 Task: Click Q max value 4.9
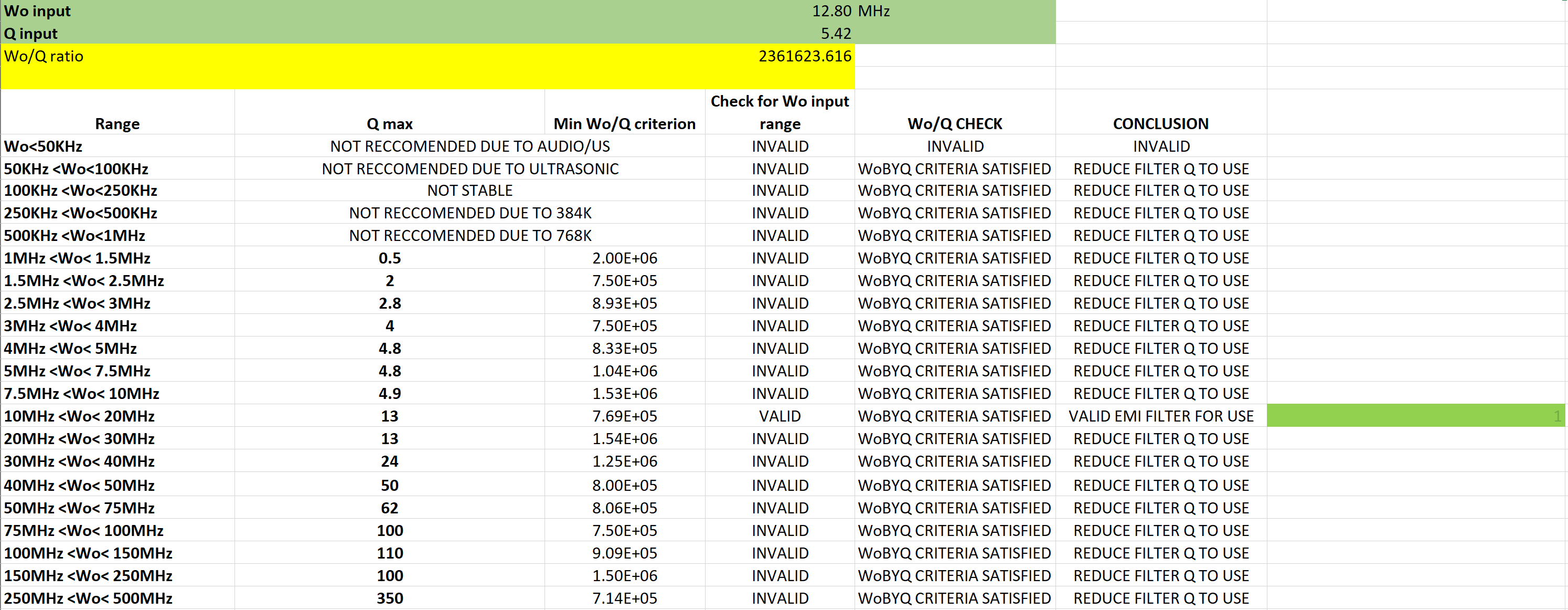coord(390,394)
